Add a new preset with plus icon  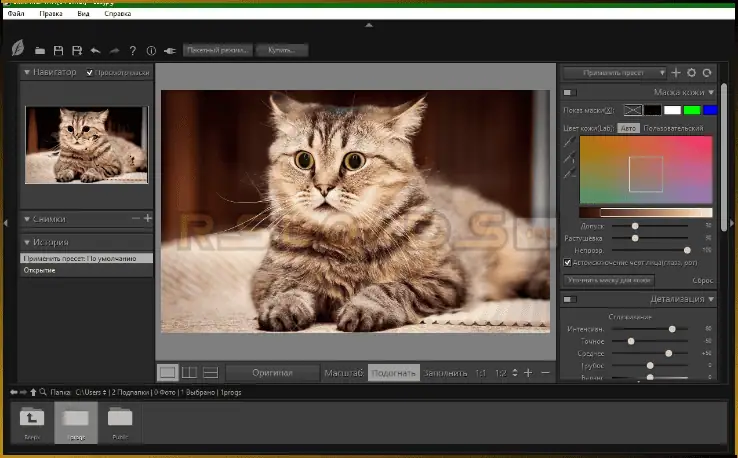pyautogui.click(x=676, y=72)
